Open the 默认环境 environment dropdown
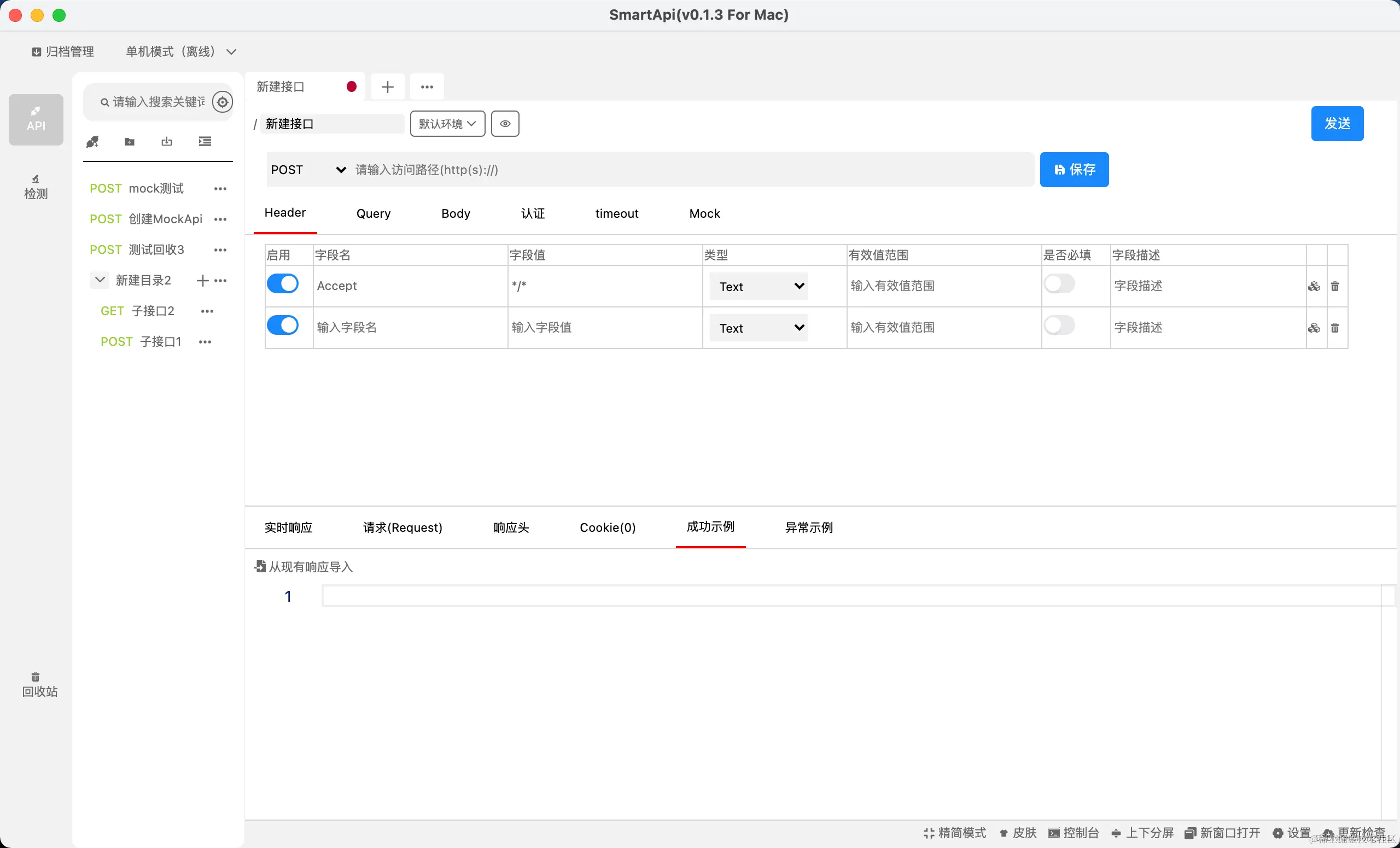 [447, 123]
